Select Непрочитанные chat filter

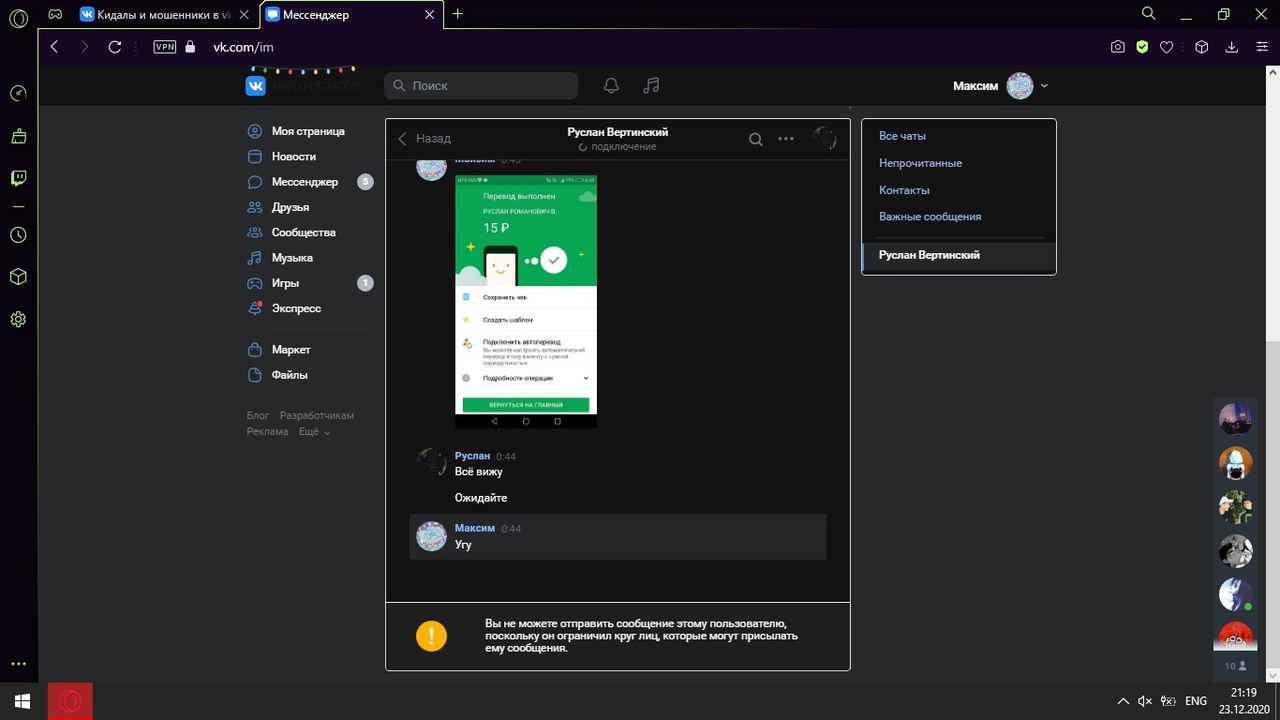click(x=920, y=163)
